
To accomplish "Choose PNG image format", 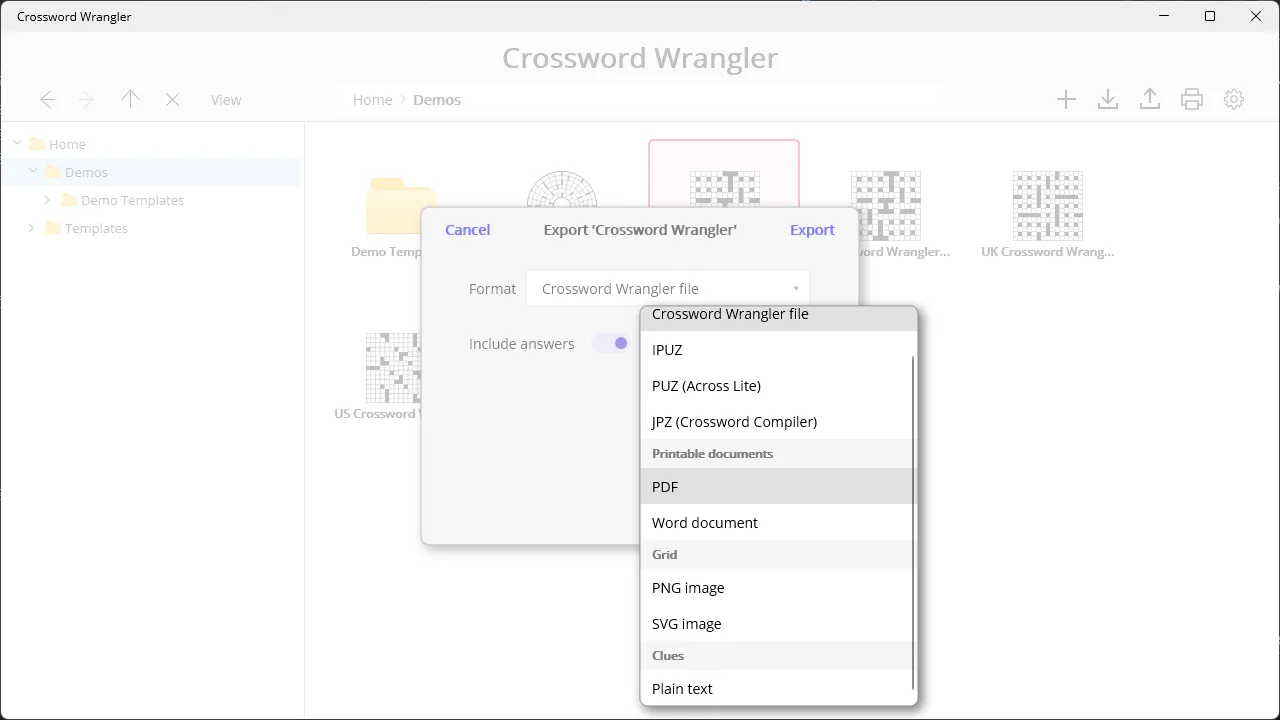I will point(777,588).
